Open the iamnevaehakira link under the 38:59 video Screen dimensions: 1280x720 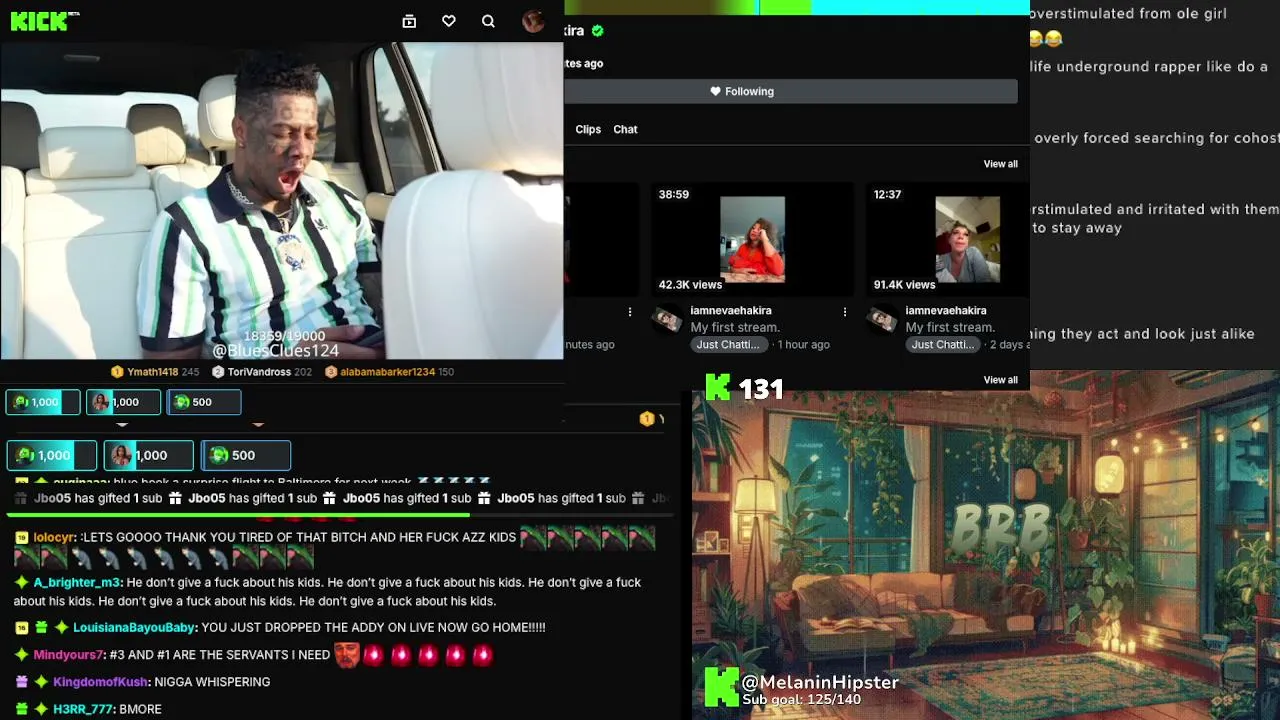tap(731, 311)
